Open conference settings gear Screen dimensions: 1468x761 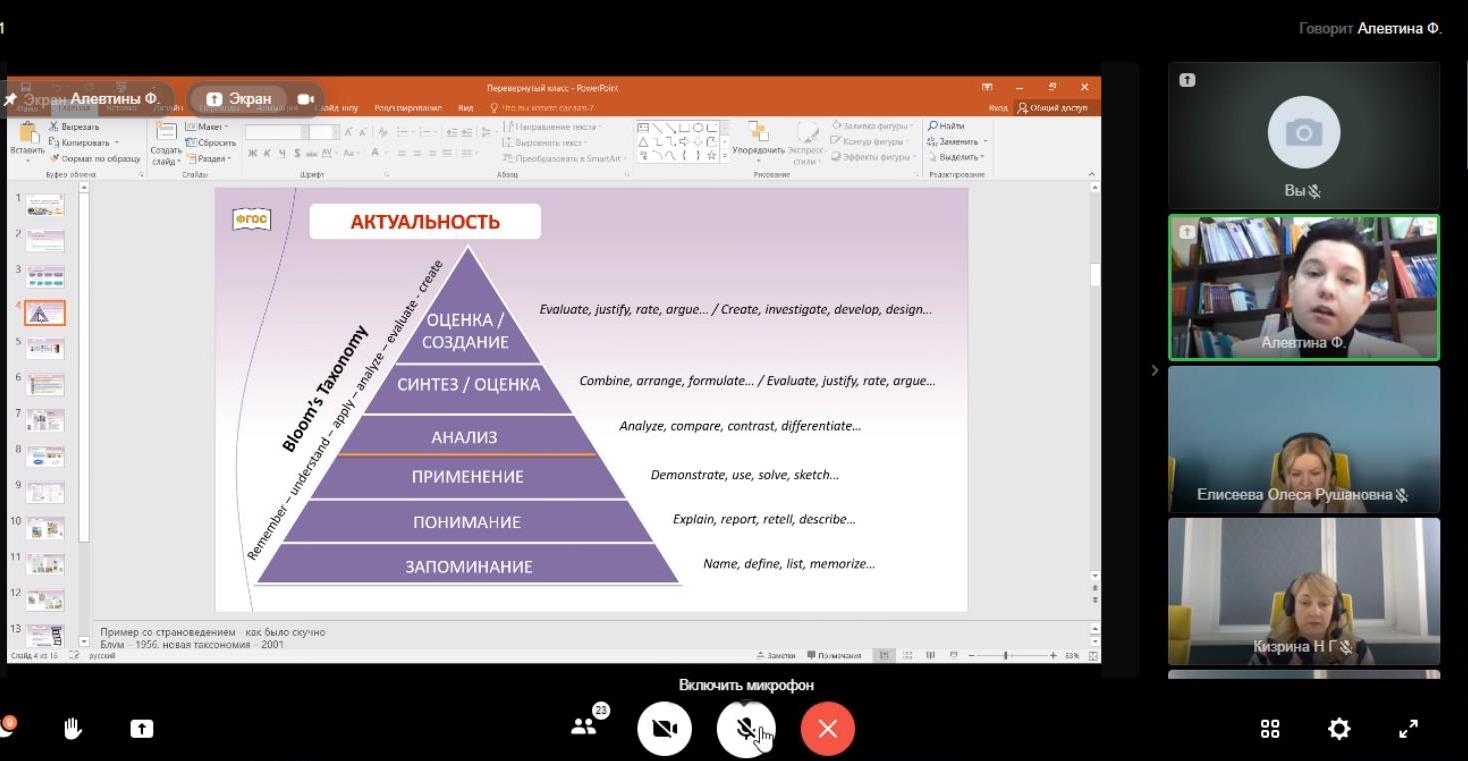coord(1339,729)
